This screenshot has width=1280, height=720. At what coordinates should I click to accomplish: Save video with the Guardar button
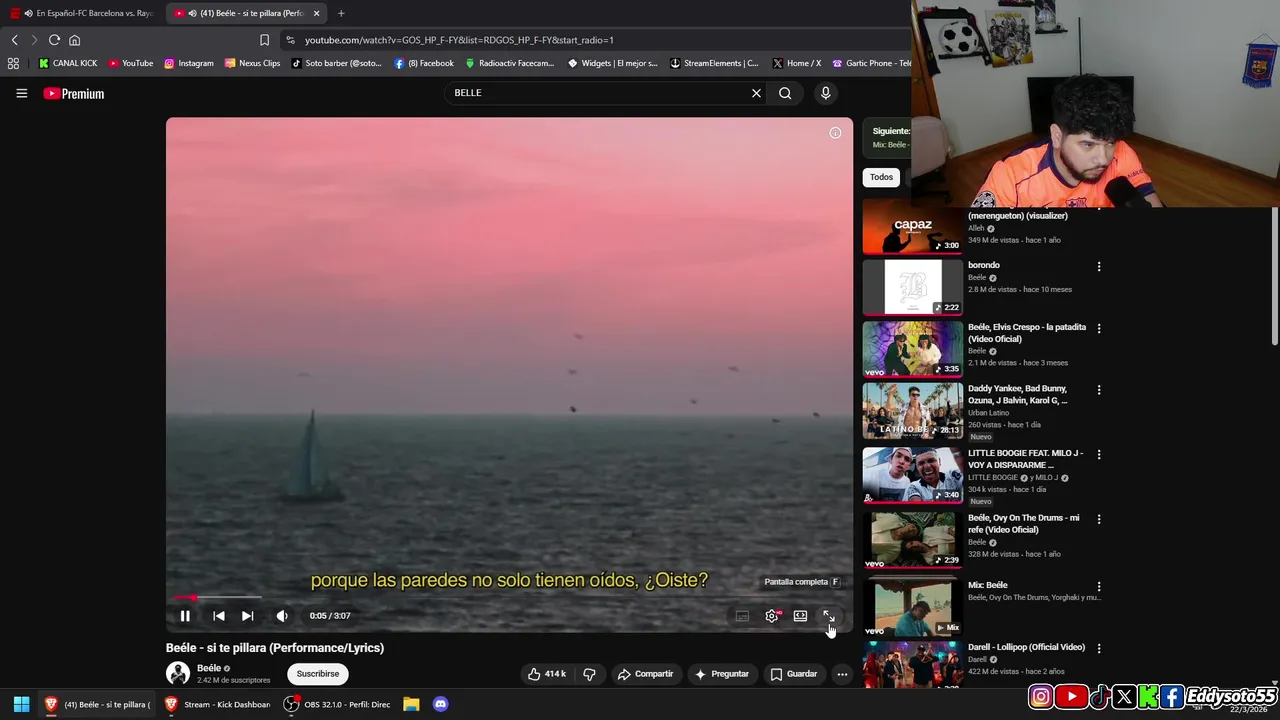[794, 674]
